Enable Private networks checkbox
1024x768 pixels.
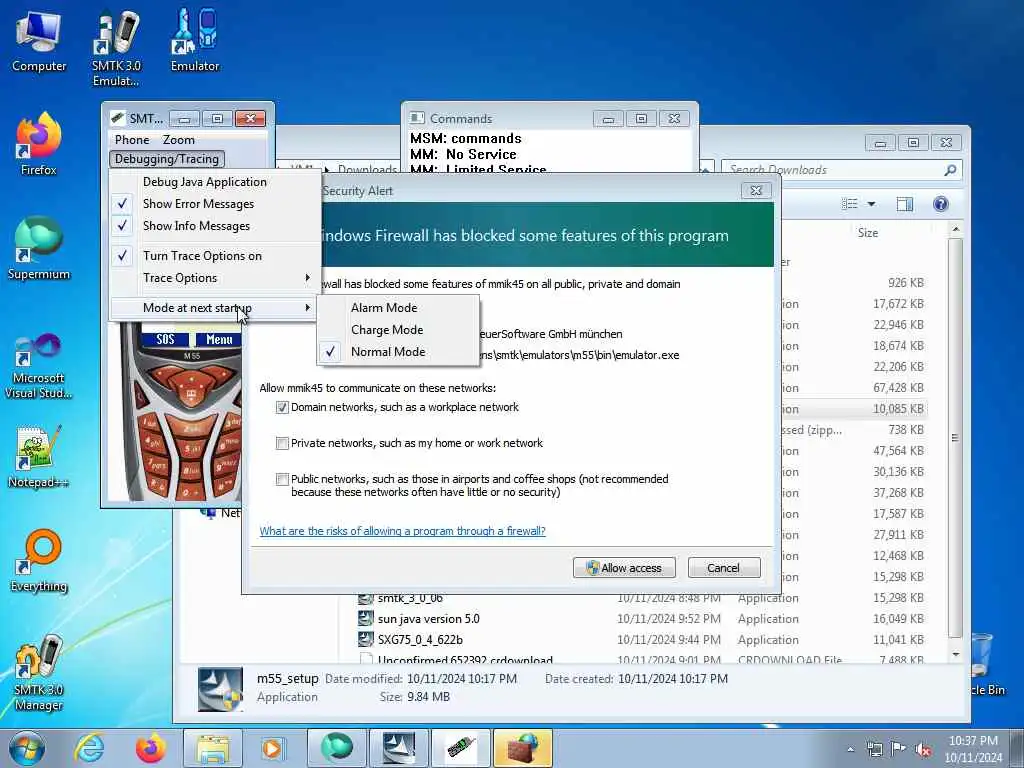(x=282, y=443)
